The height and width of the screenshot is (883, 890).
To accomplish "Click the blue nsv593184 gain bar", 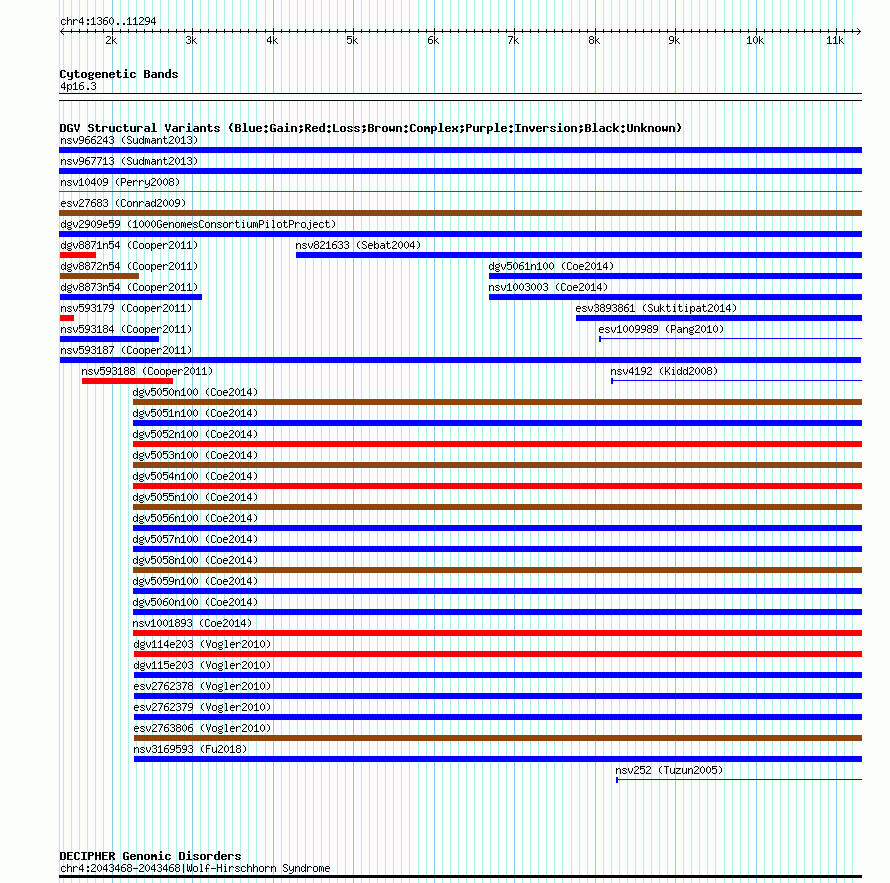I will coord(110,339).
